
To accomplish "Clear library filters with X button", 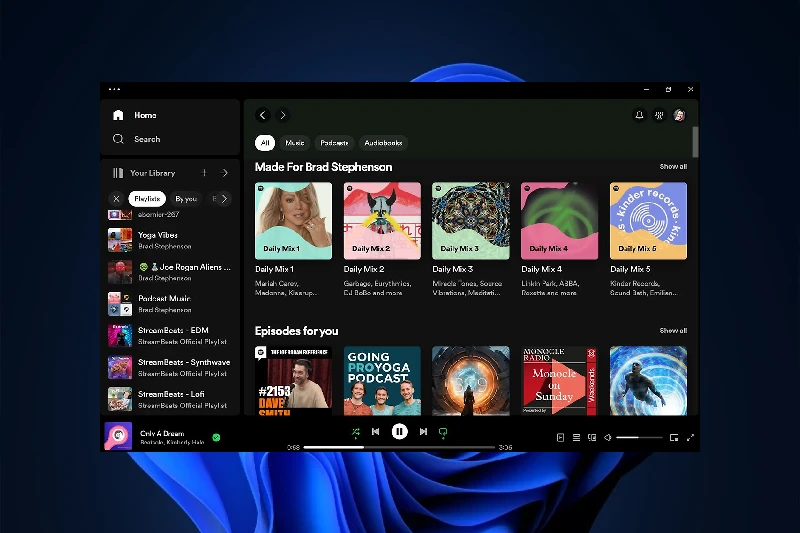I will [x=116, y=199].
